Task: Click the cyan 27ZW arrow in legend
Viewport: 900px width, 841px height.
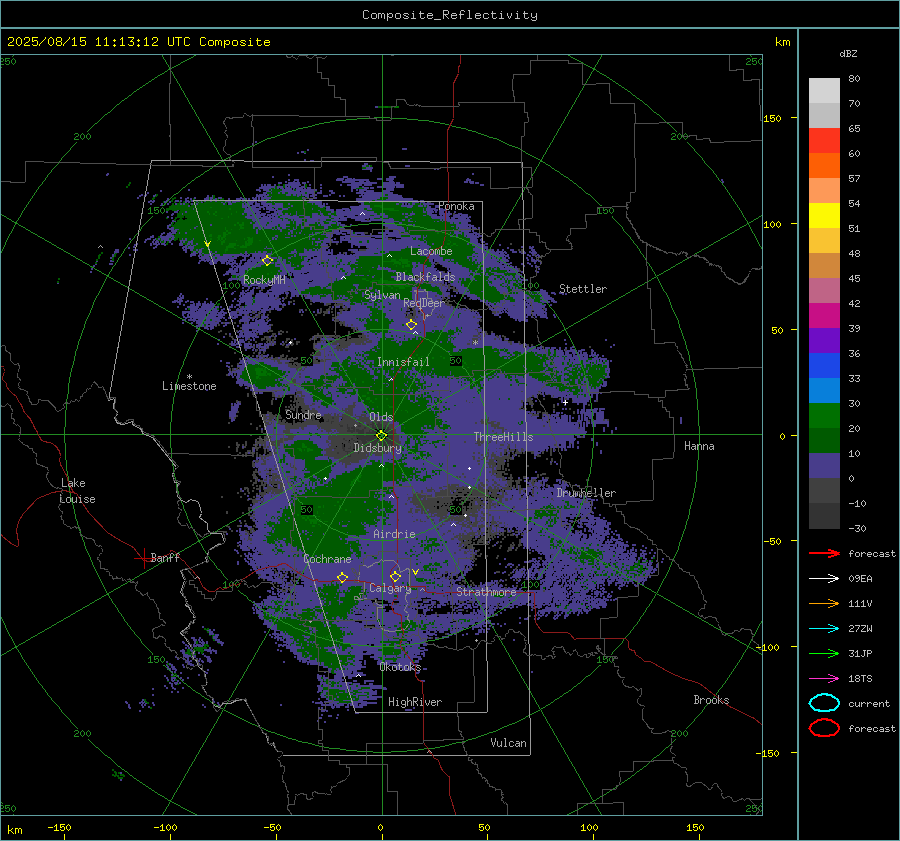Action: (x=824, y=628)
